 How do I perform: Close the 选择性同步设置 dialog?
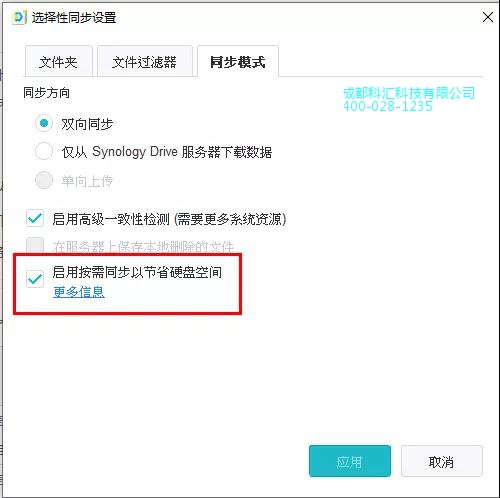pos(488,17)
